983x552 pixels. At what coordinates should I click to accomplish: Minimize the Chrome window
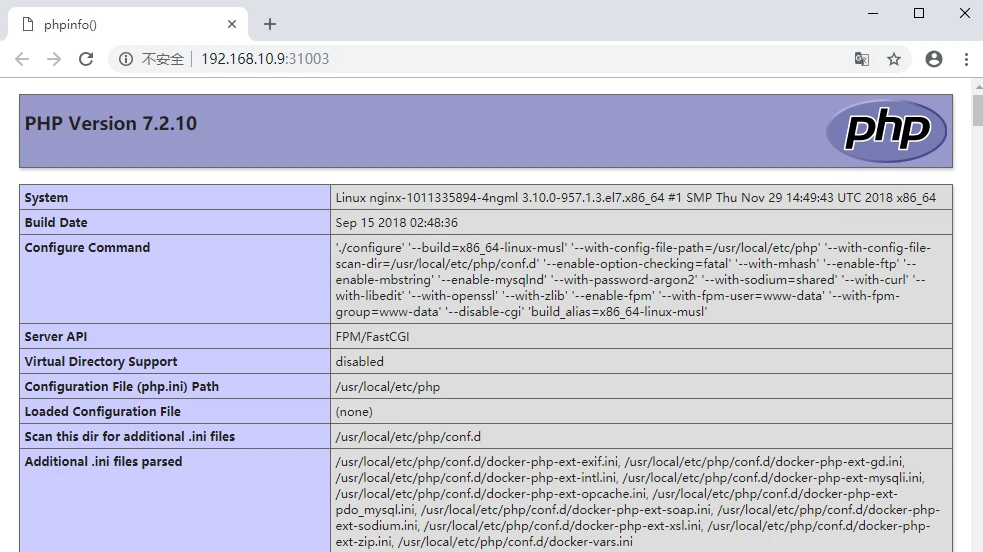coord(873,13)
